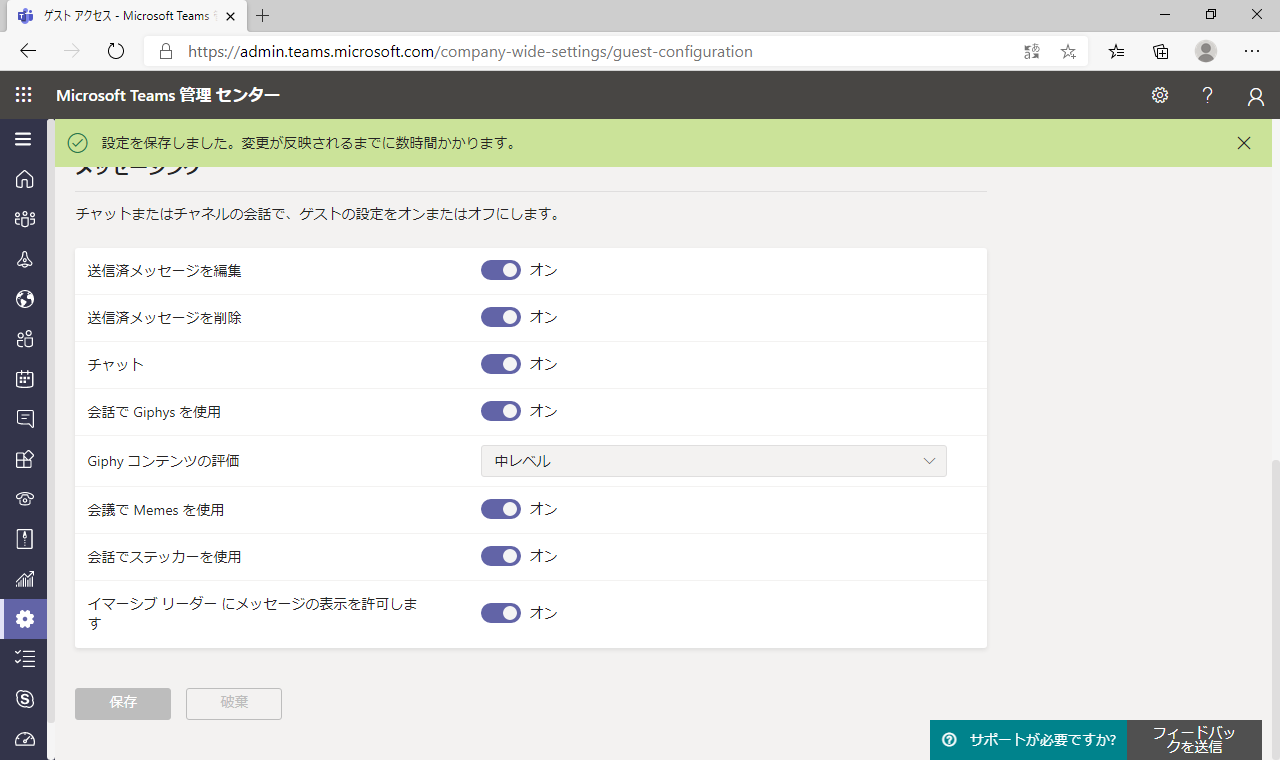
Task: Click the translate page icon in the address bar
Action: click(1032, 51)
